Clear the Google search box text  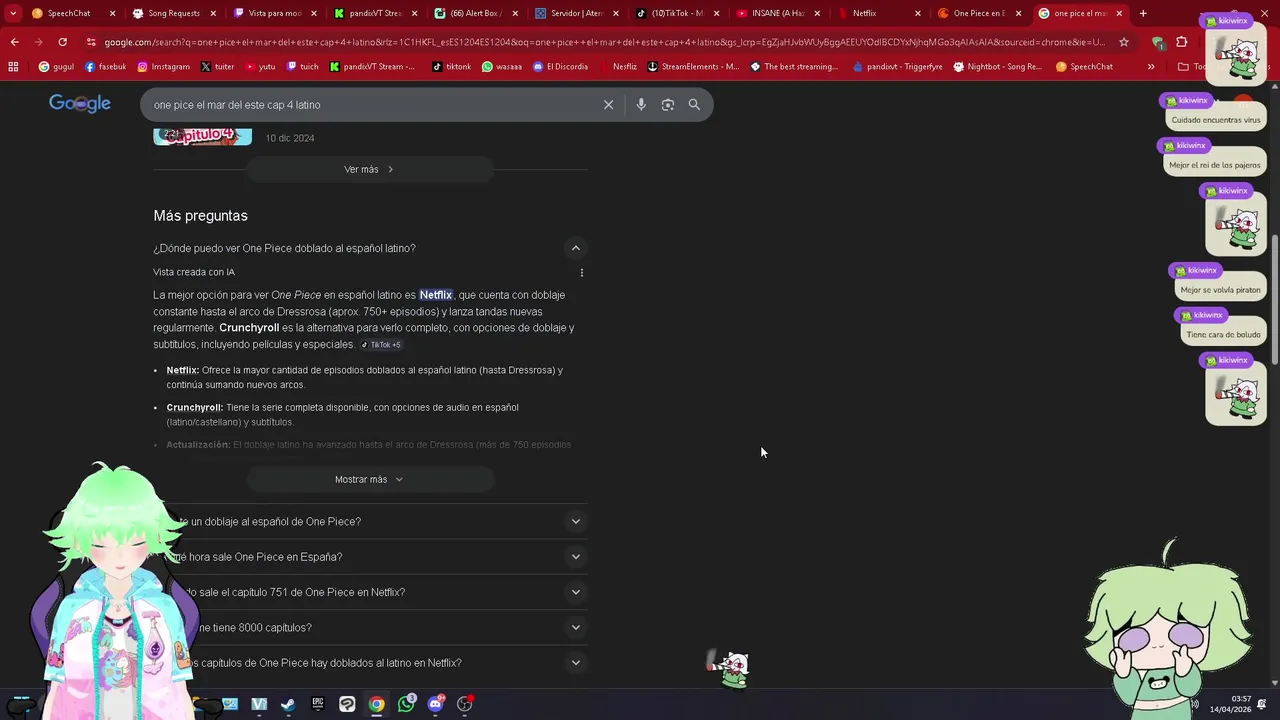[608, 105]
